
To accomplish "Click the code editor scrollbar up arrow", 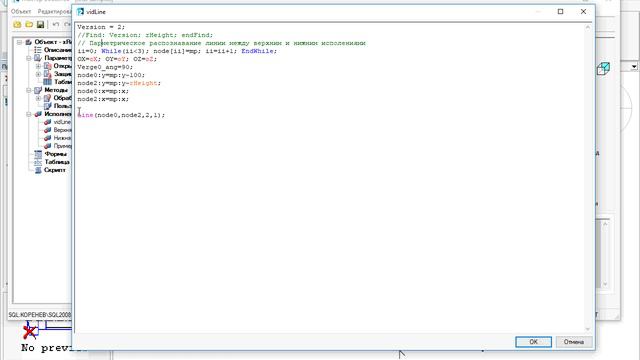I will [588, 27].
